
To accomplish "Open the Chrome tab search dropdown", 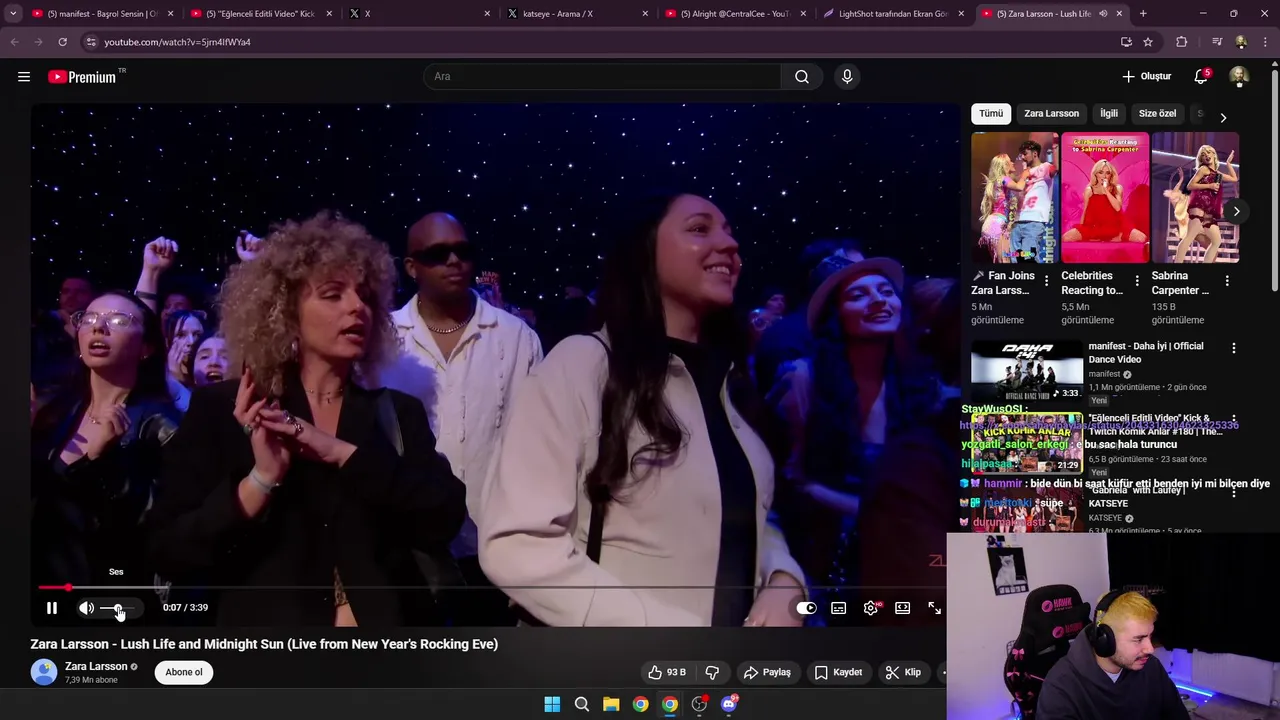I will click(x=13, y=14).
